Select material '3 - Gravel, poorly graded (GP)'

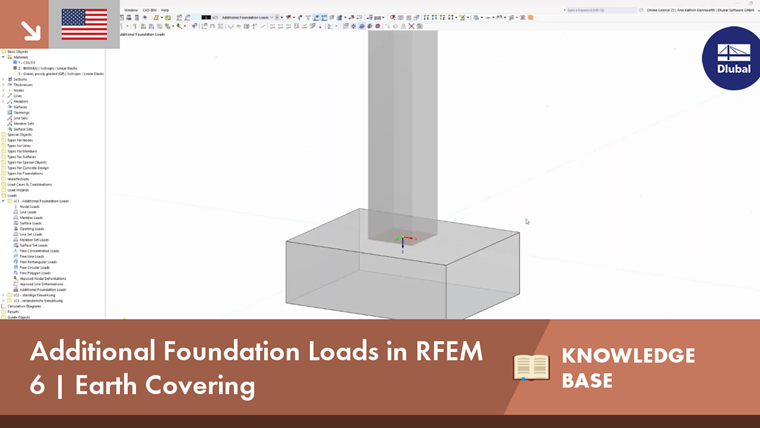(61, 74)
